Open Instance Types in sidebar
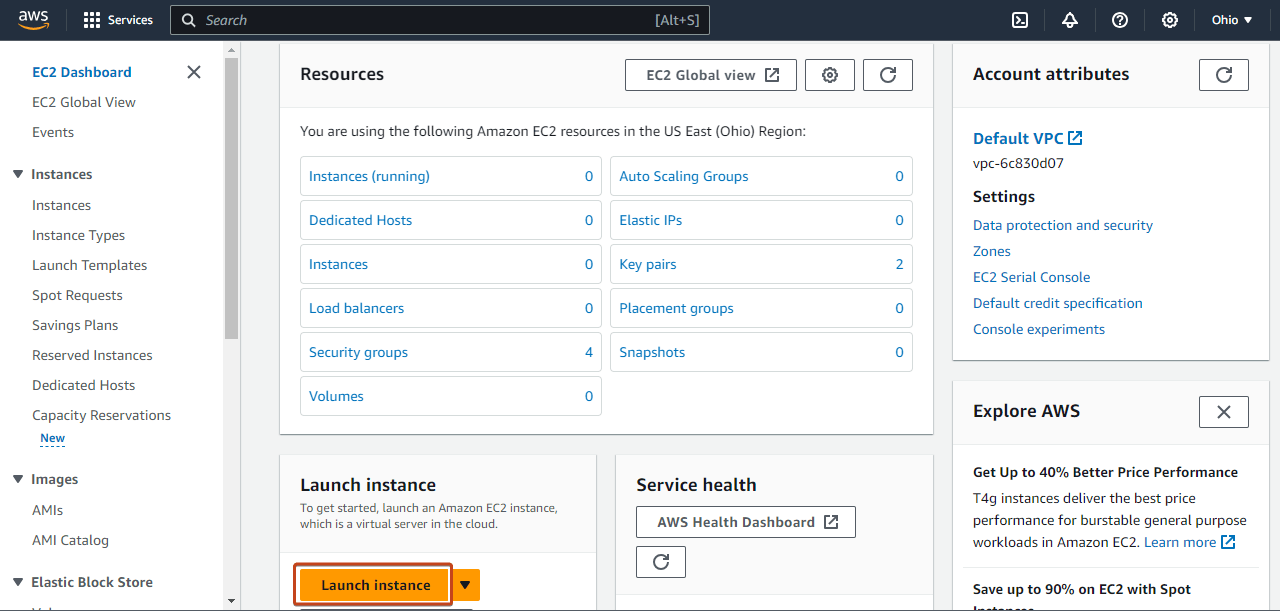The width and height of the screenshot is (1280, 611). [79, 235]
